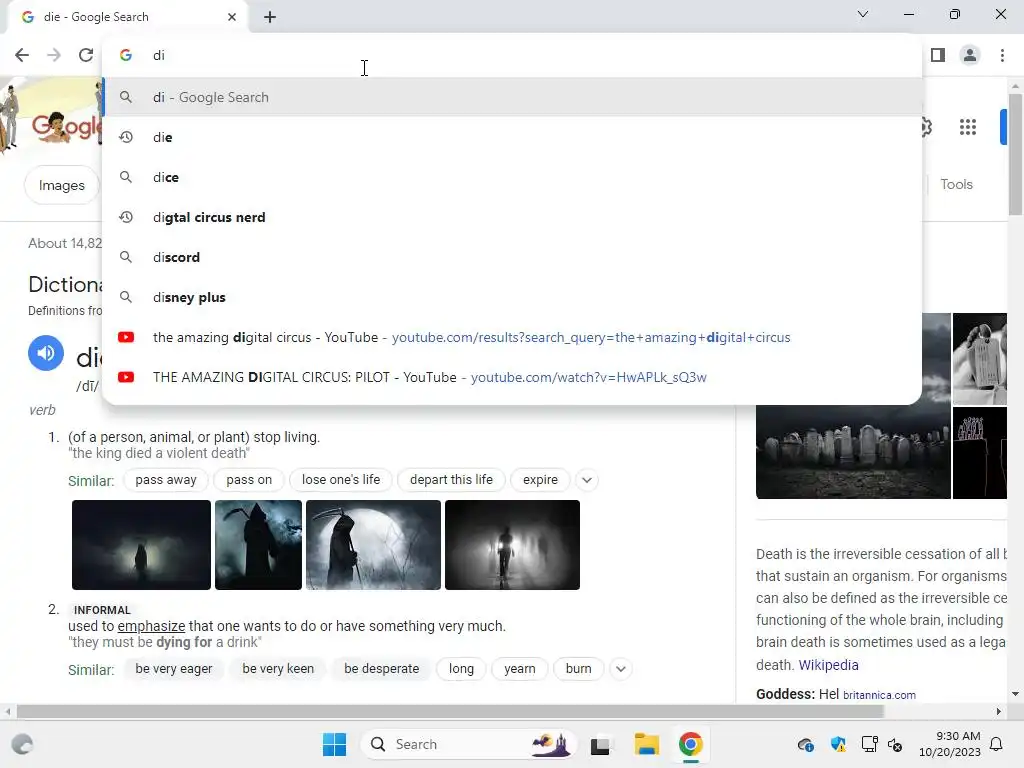The width and height of the screenshot is (1024, 768).
Task: Open the Chrome profile avatar
Action: pyautogui.click(x=970, y=55)
